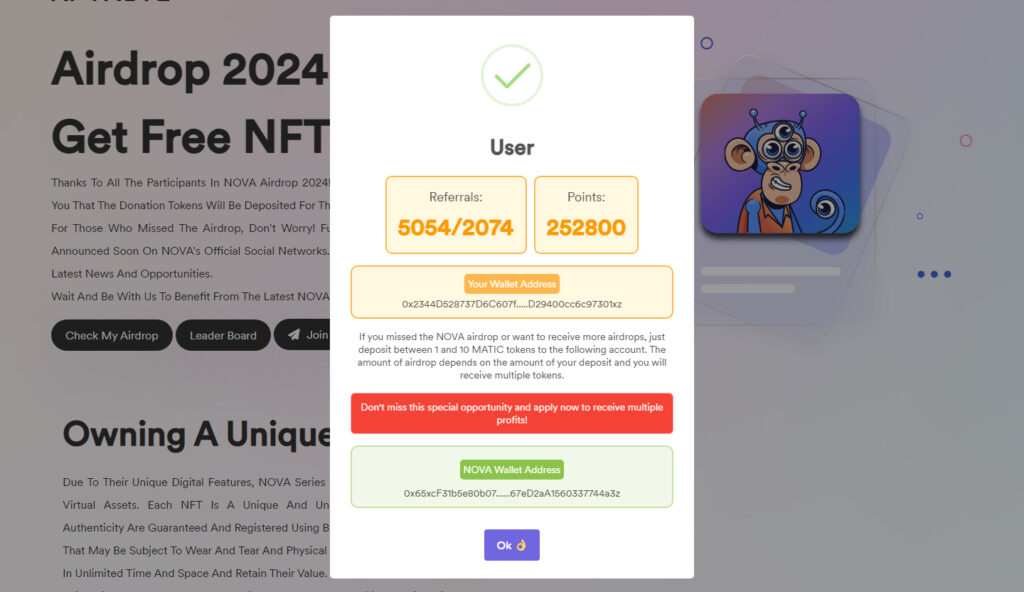Select the NOVA wallet address starting 0x65xc
This screenshot has width=1024, height=592.
tap(511, 493)
